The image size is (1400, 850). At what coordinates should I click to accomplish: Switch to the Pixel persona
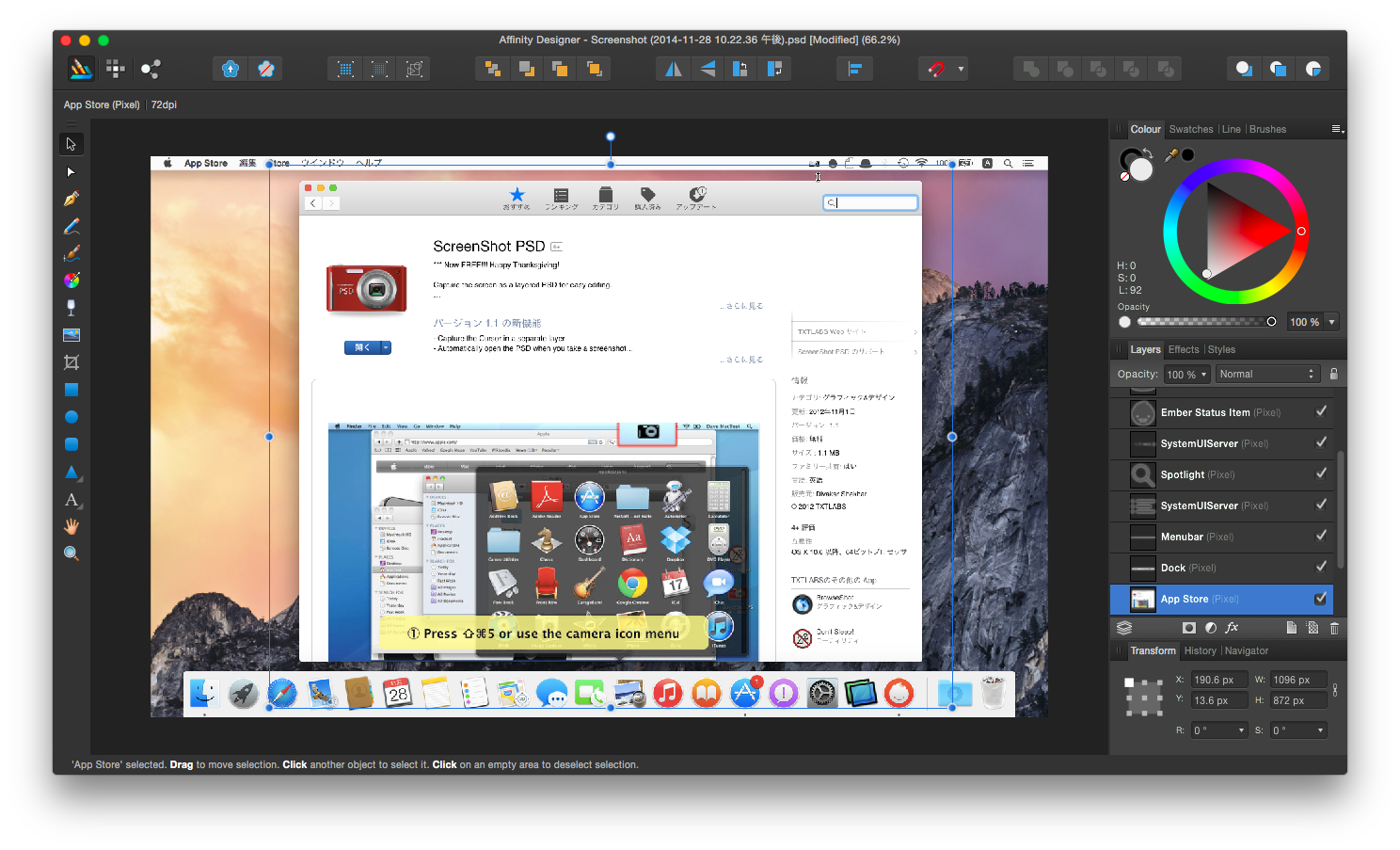click(116, 68)
